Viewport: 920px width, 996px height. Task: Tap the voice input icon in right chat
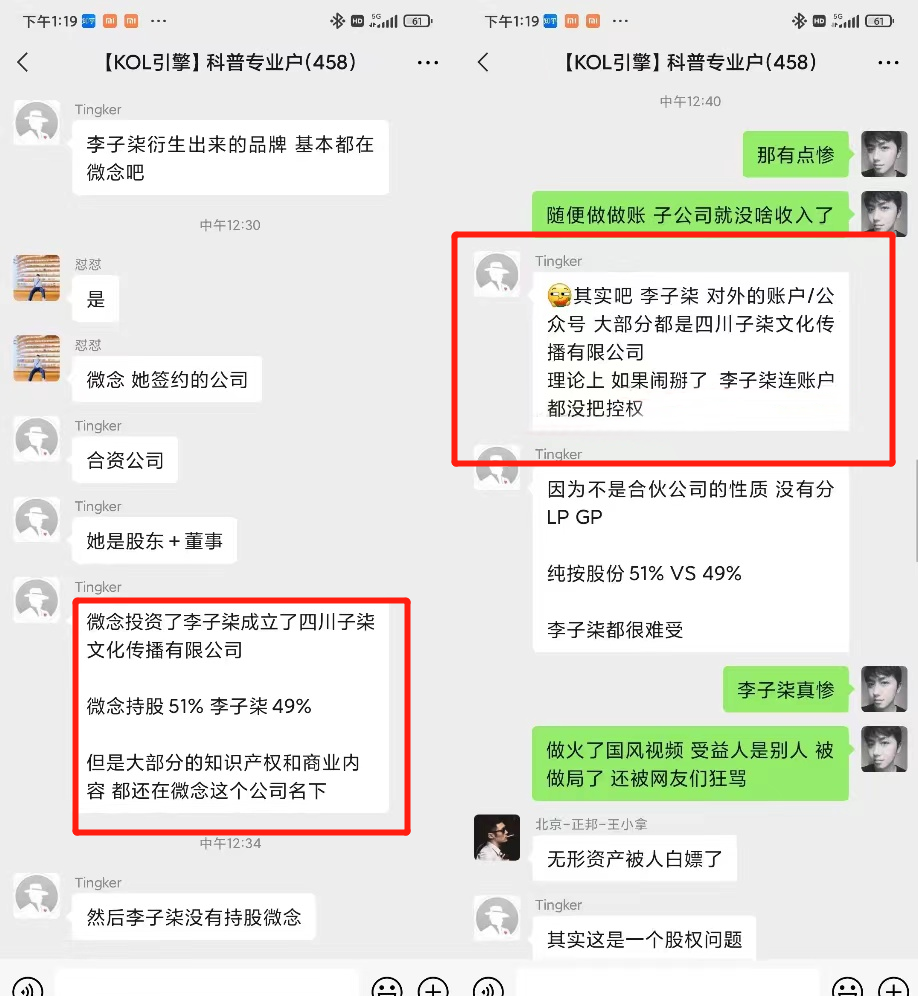click(488, 986)
